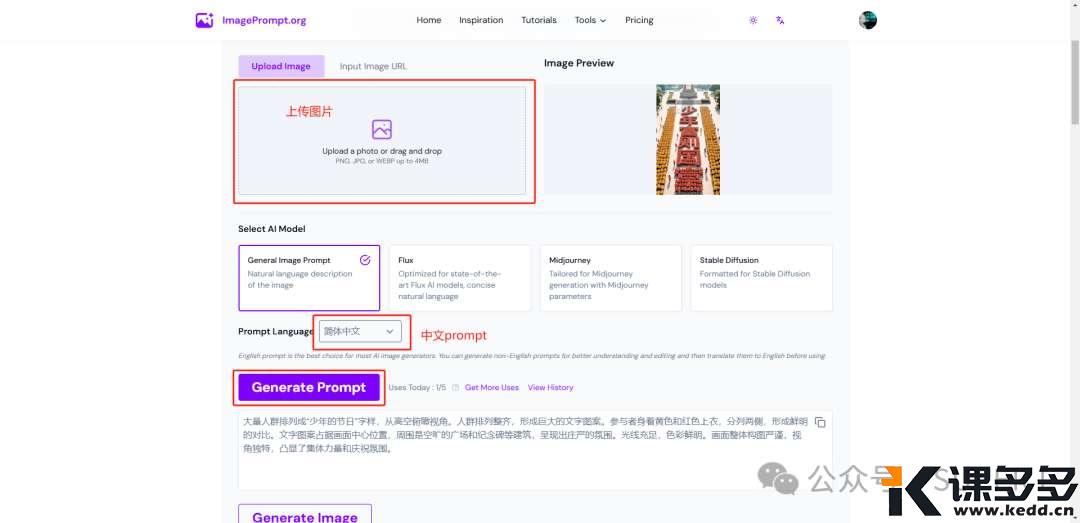Open the language translation icon

(780, 20)
